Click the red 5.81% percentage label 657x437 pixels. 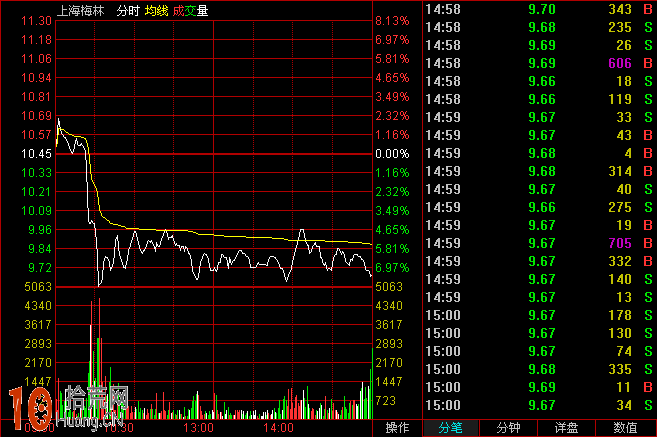(x=392, y=59)
